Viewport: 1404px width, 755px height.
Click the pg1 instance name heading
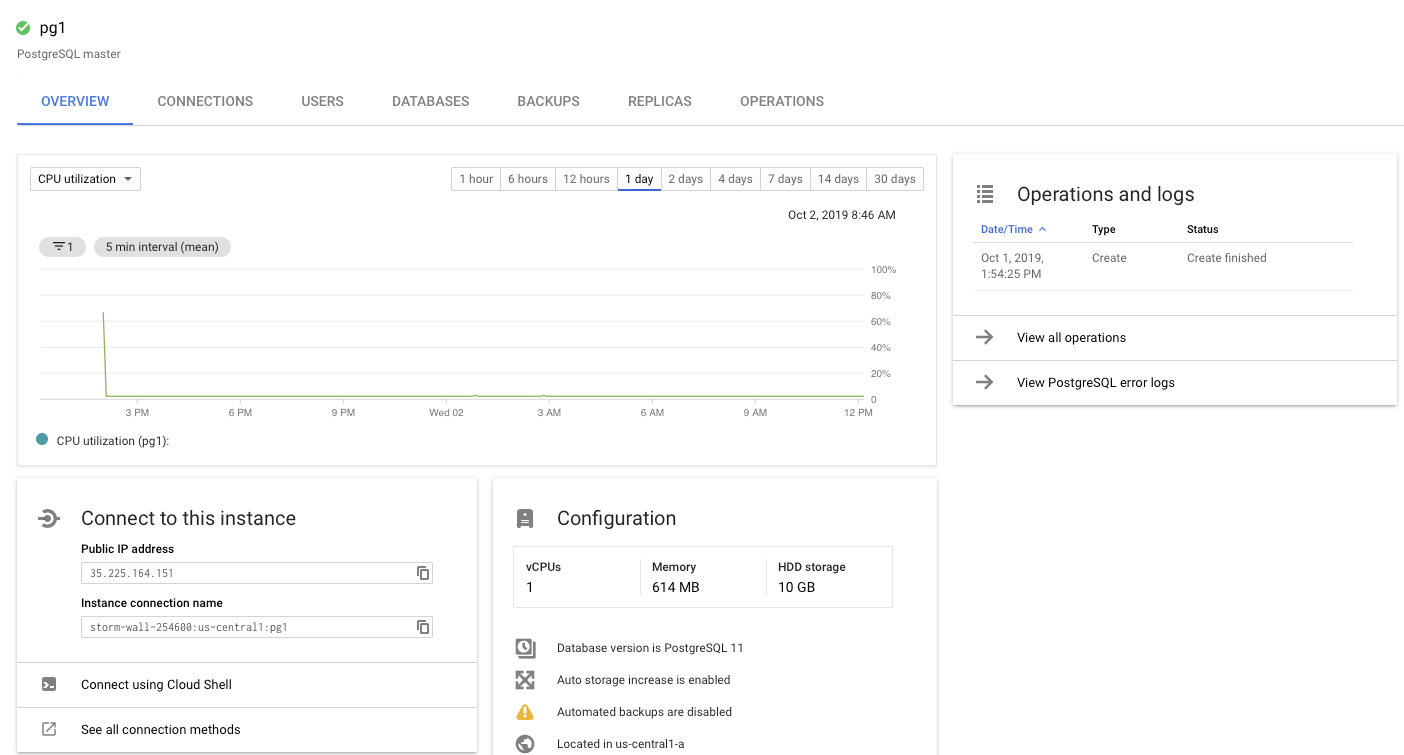pyautogui.click(x=53, y=28)
